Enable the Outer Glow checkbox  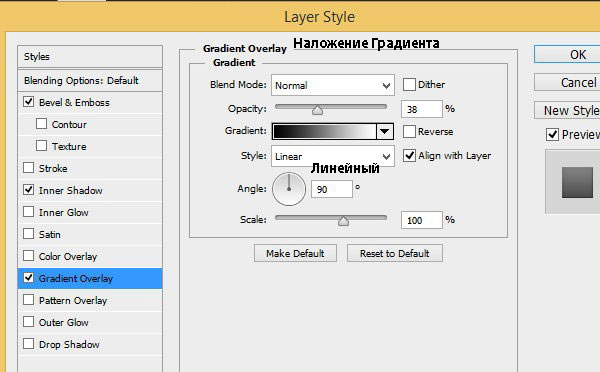tap(29, 322)
